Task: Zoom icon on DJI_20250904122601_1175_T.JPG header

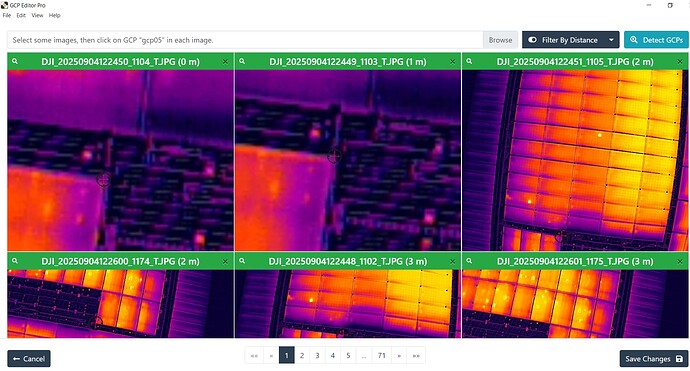Action: [x=469, y=261]
